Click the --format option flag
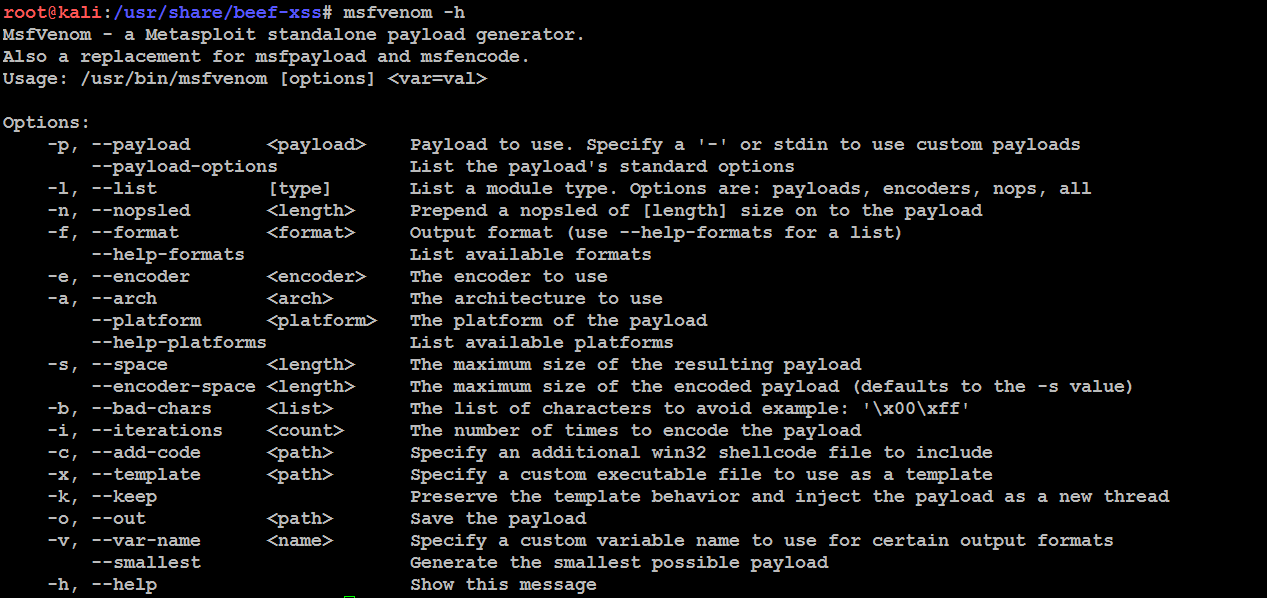Screen dimensions: 1267x598 coord(135,233)
